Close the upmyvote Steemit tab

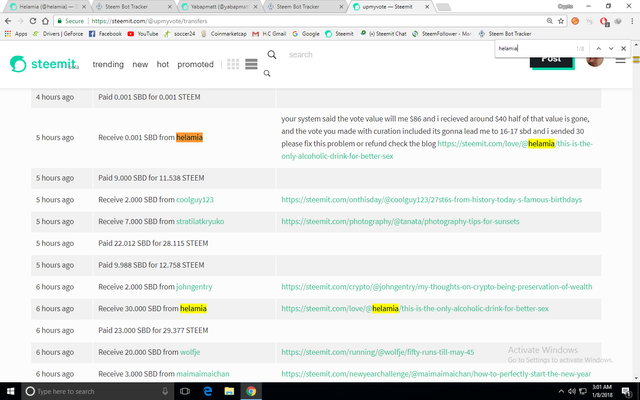pyautogui.click(x=427, y=7)
